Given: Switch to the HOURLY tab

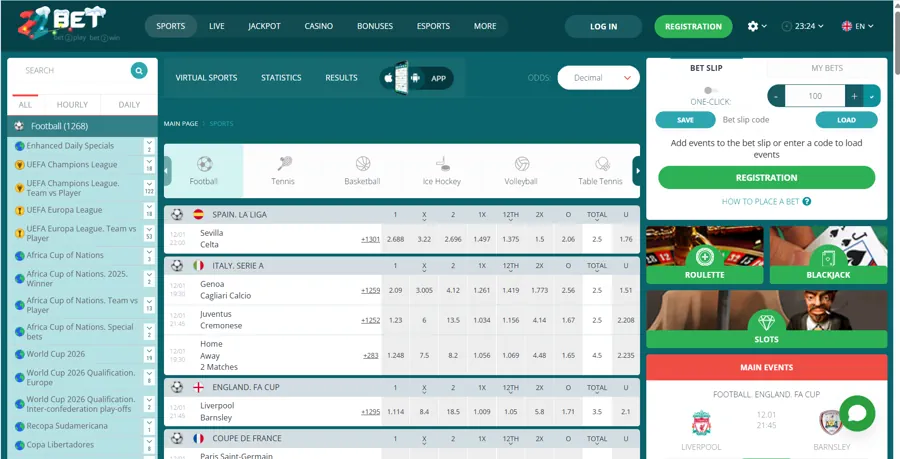Looking at the screenshot, I should [72, 104].
